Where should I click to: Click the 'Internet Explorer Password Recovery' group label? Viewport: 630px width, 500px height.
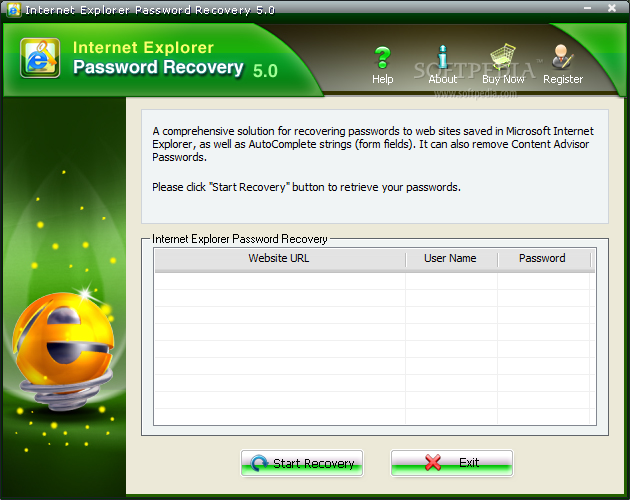click(240, 239)
